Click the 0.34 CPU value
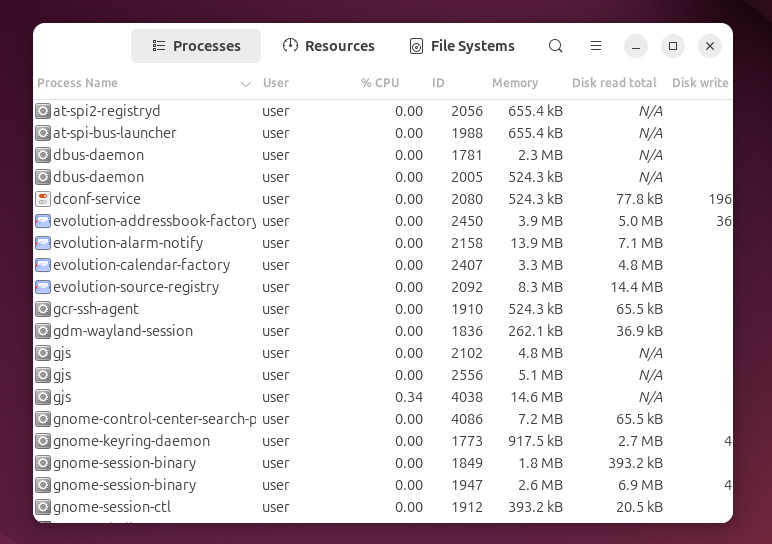This screenshot has height=544, width=772. (409, 397)
